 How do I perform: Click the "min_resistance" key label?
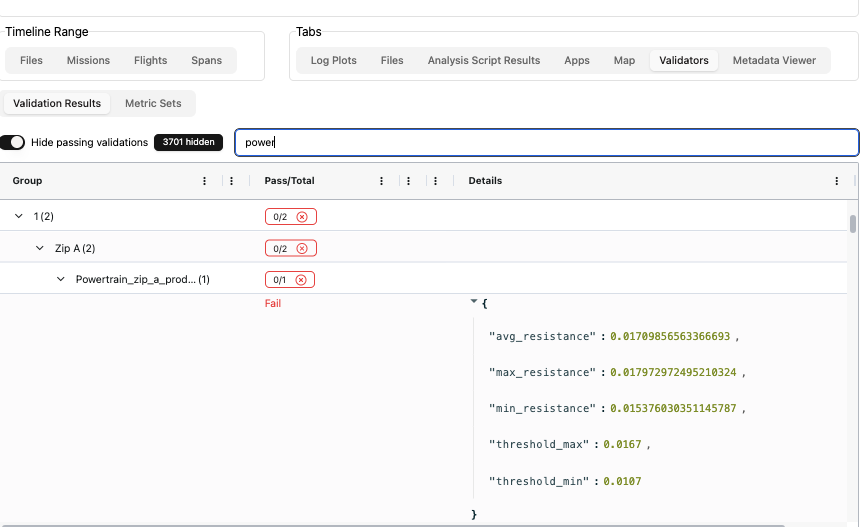(542, 409)
